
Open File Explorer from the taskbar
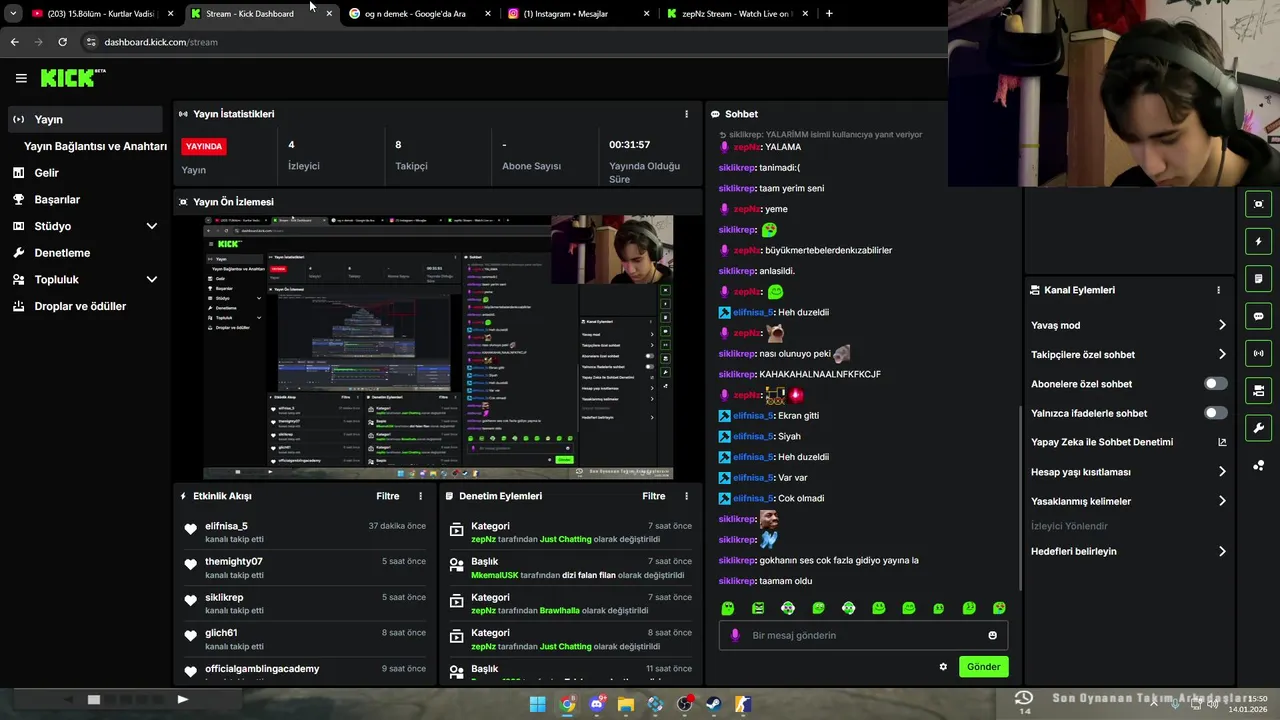[x=626, y=704]
